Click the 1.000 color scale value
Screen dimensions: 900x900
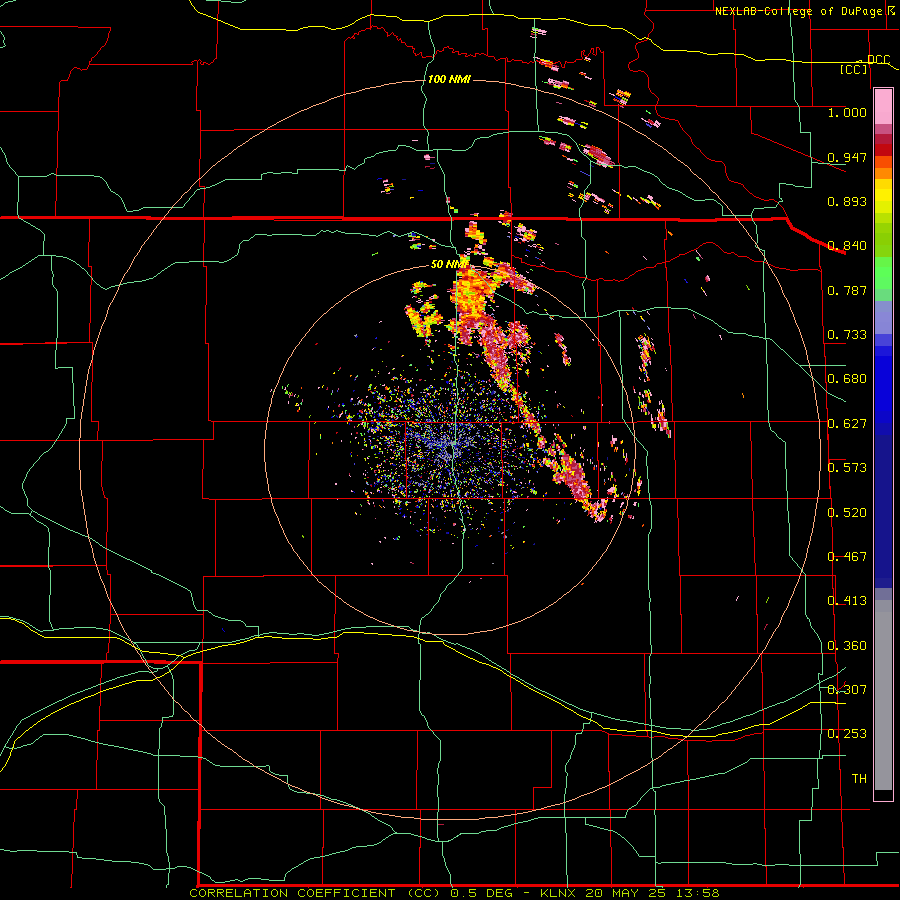click(x=847, y=112)
